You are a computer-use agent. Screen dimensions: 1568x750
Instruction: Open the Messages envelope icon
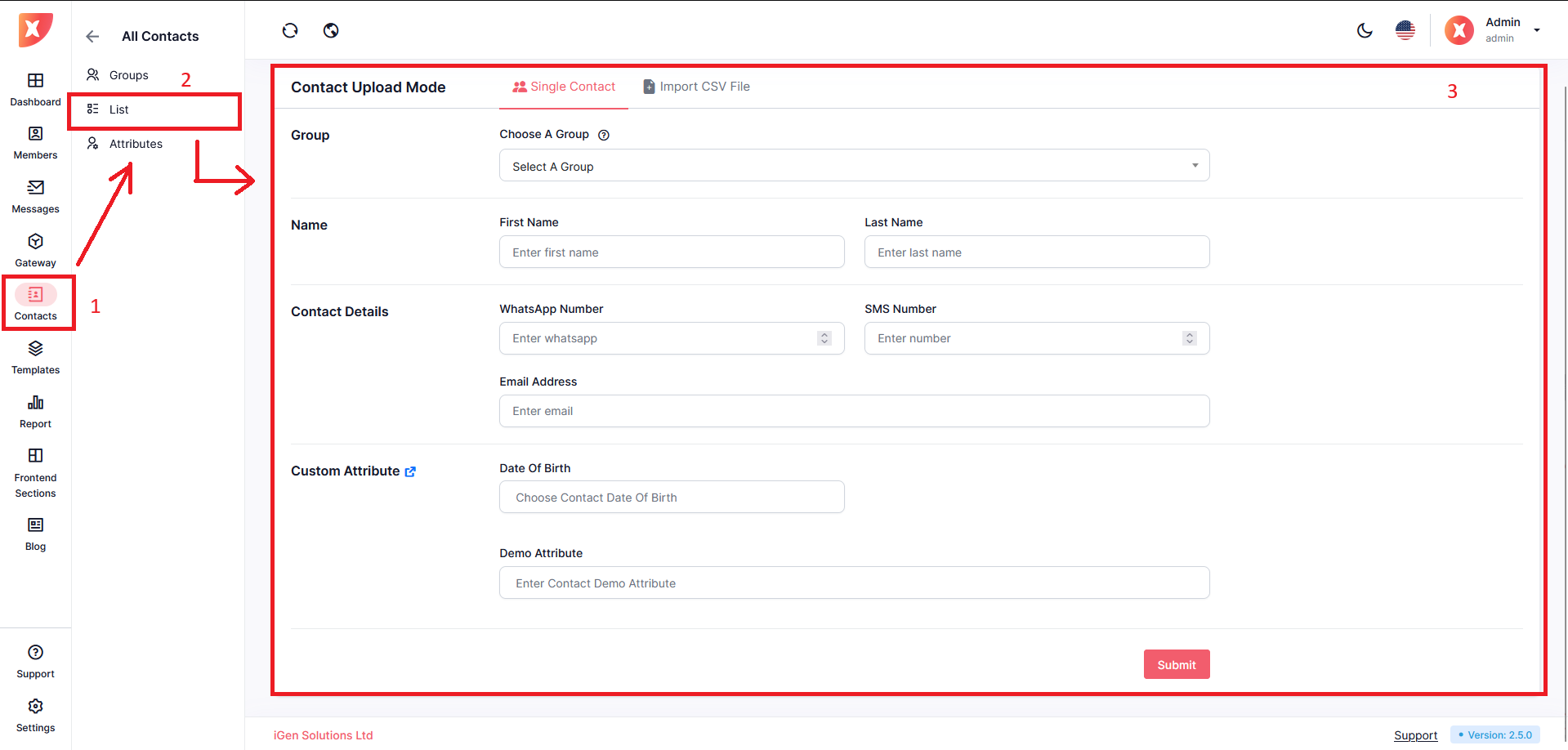[35, 188]
